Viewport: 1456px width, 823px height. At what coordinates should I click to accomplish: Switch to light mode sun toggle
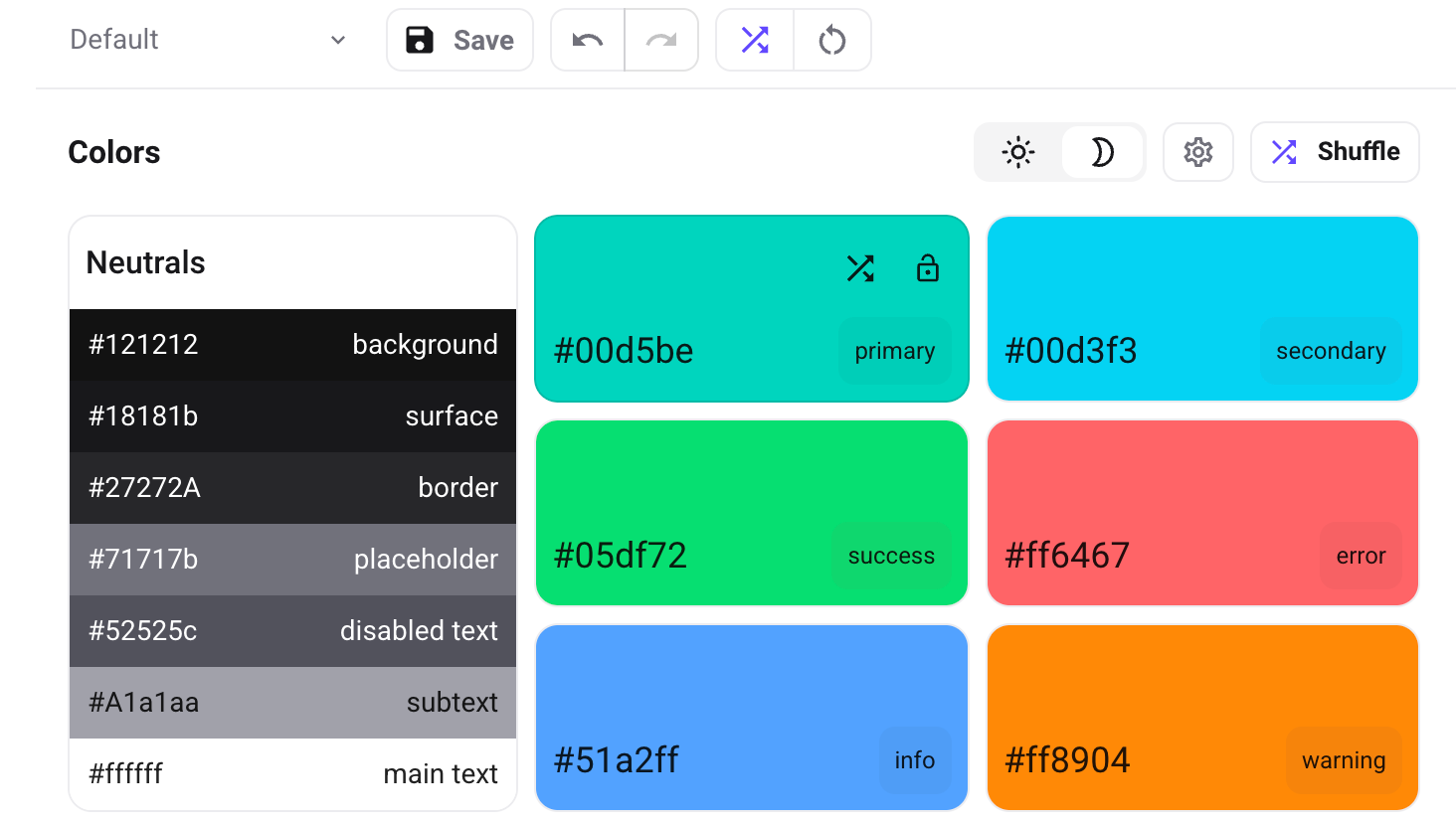(1018, 152)
